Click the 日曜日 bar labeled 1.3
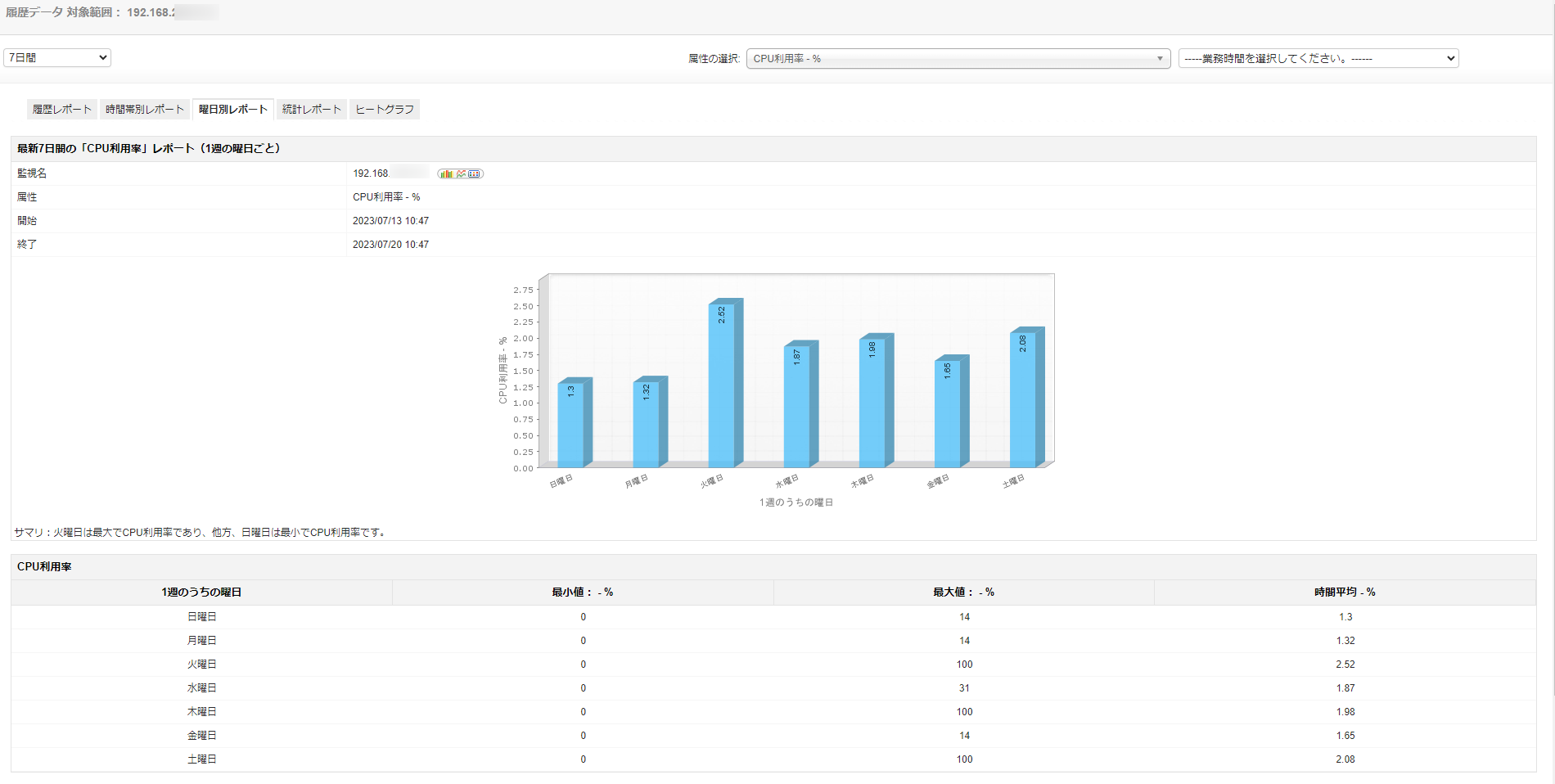The width and height of the screenshot is (1555, 784). click(570, 424)
